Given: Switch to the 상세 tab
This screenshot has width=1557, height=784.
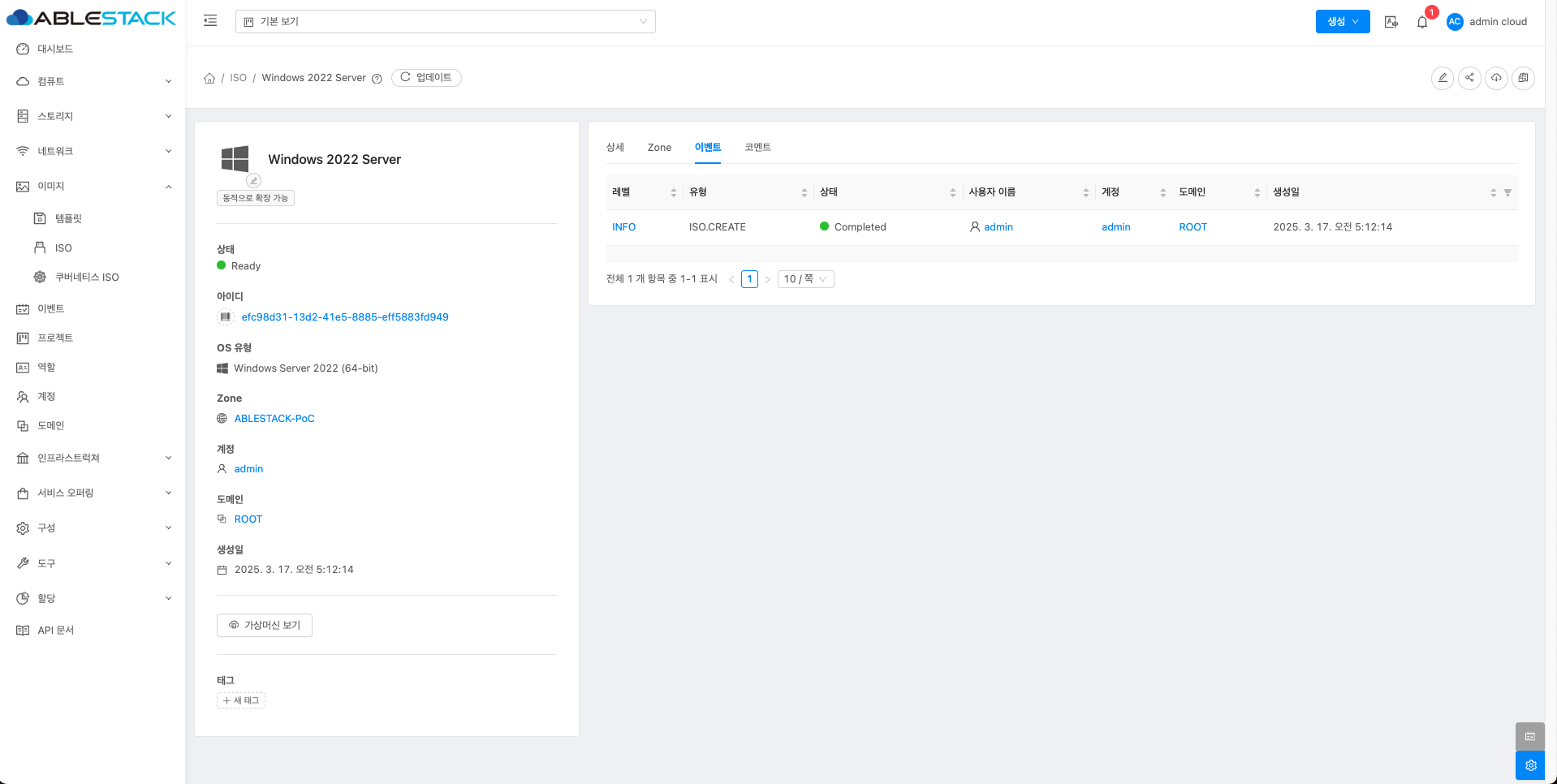Looking at the screenshot, I should pyautogui.click(x=615, y=148).
